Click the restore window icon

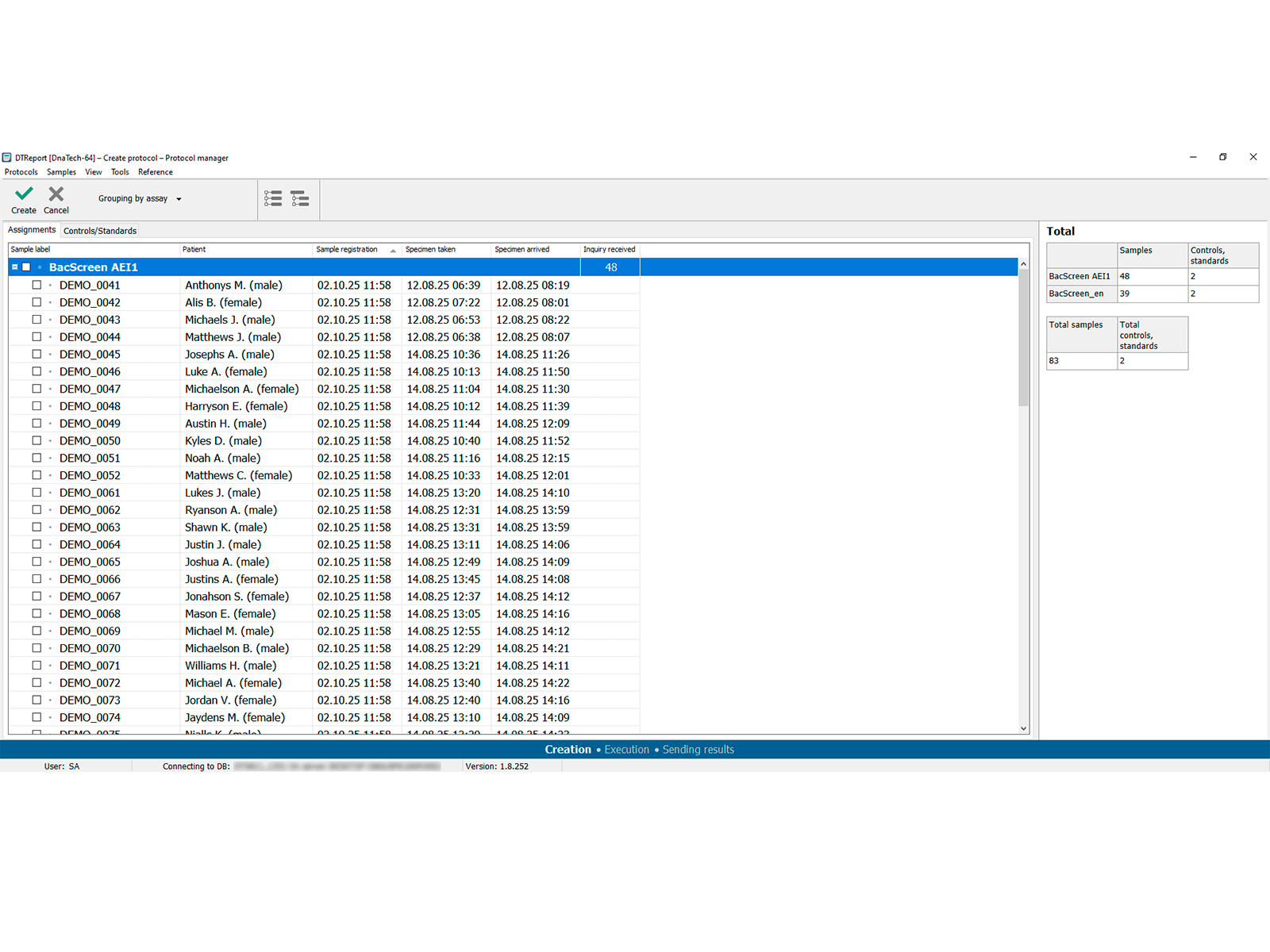[1222, 157]
